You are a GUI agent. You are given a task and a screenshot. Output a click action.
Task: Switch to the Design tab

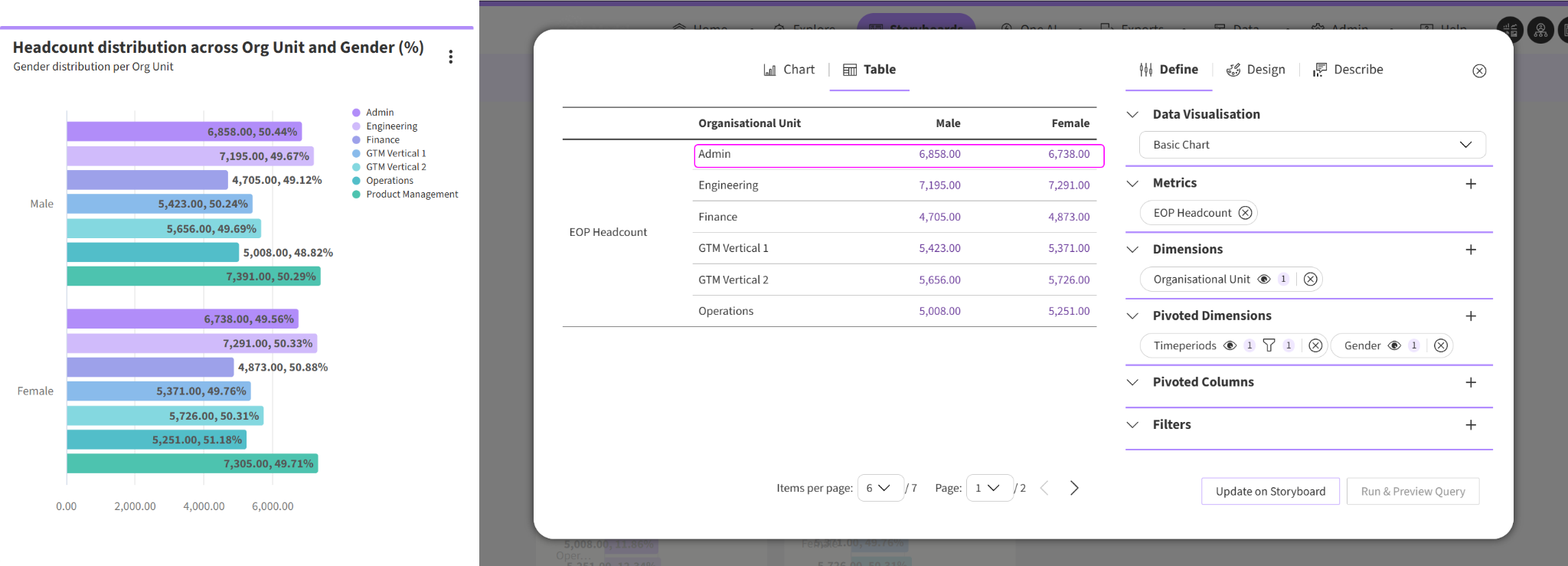tap(1256, 70)
